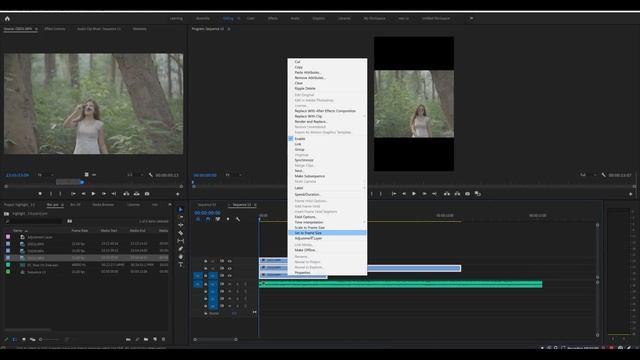
Task: Toggle middle video track eye visibility
Action: [x=230, y=269]
